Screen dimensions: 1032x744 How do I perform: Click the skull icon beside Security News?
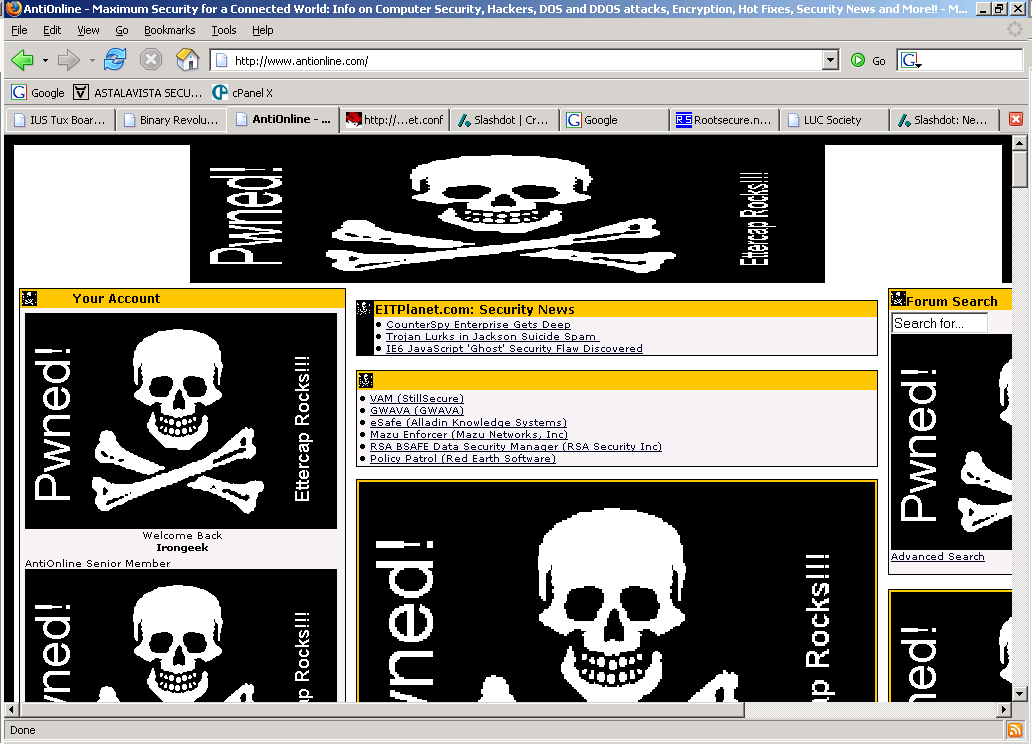365,308
